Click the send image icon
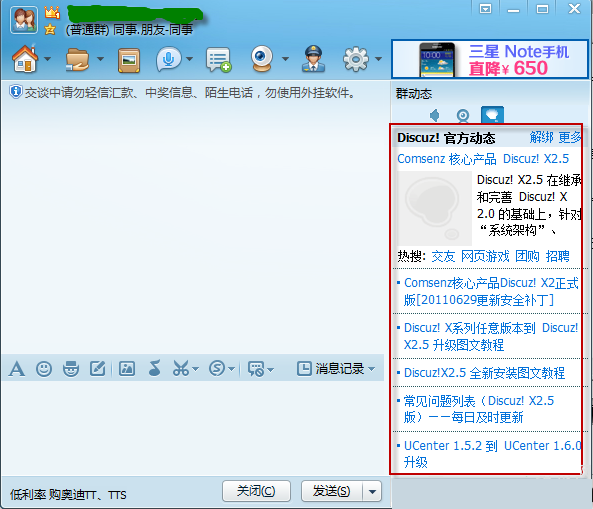 coord(127,368)
